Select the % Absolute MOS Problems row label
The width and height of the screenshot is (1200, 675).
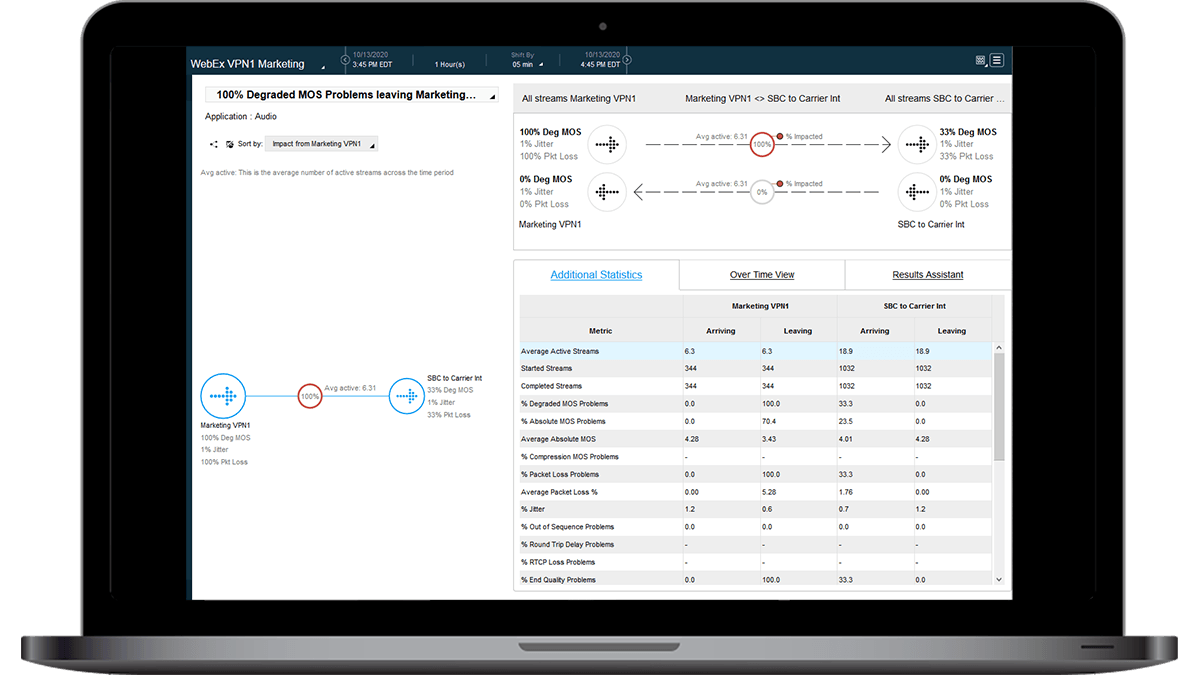[562, 421]
